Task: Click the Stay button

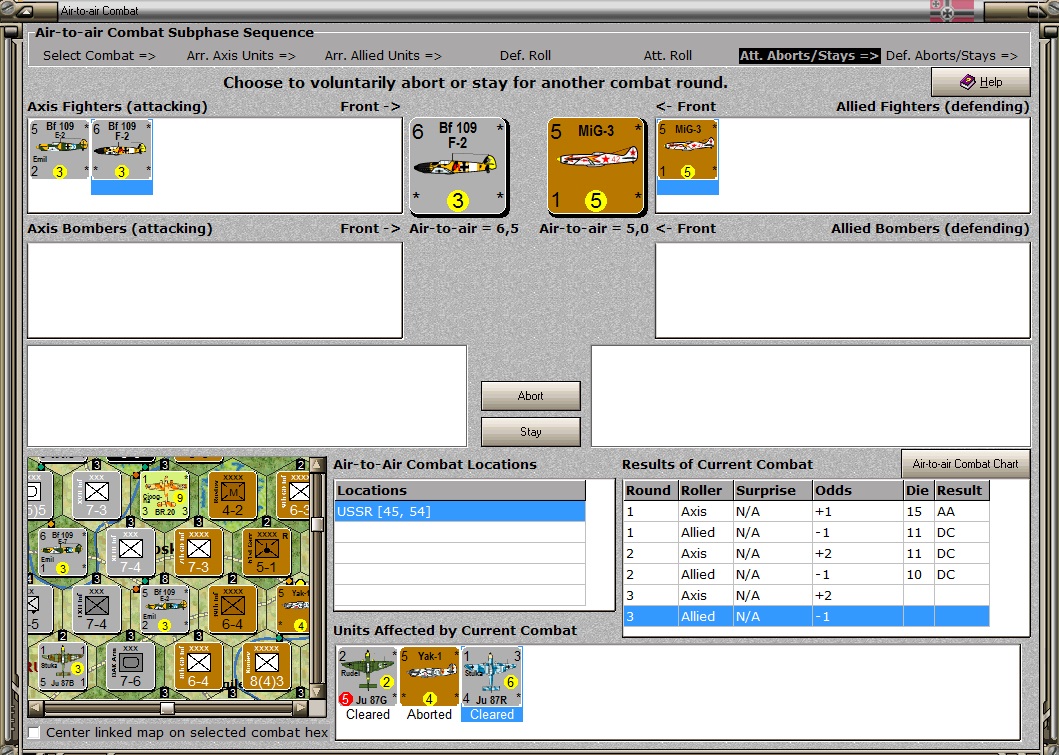Action: click(x=531, y=432)
